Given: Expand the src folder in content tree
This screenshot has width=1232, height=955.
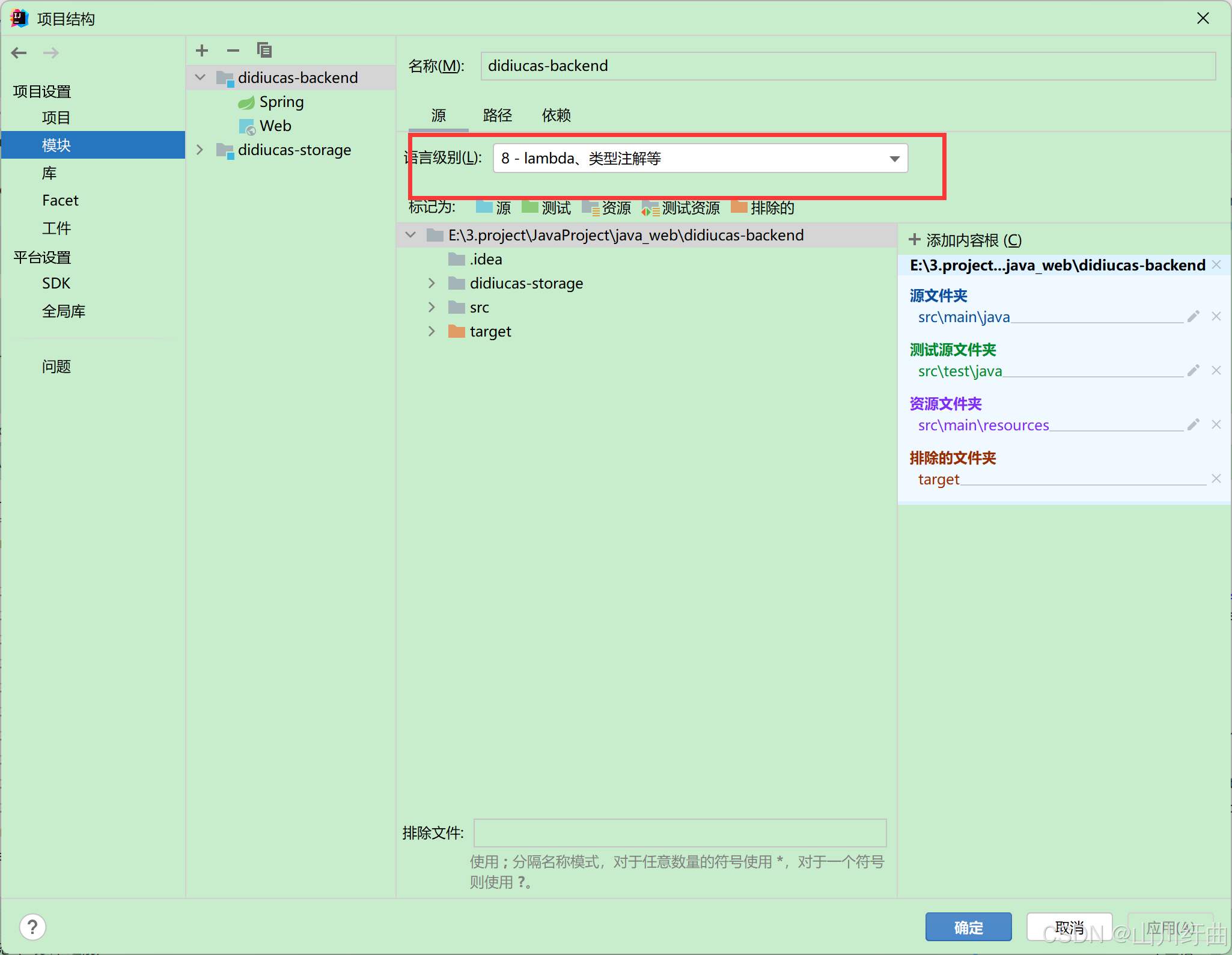Looking at the screenshot, I should 432,307.
